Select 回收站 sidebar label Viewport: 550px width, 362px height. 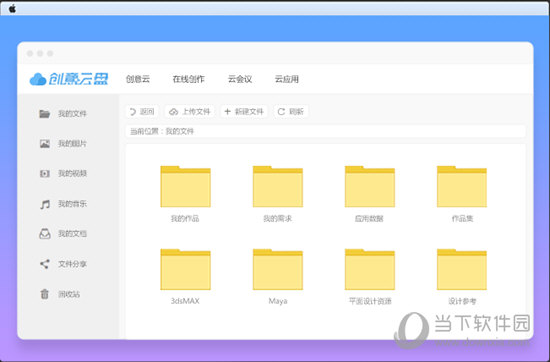(x=69, y=294)
